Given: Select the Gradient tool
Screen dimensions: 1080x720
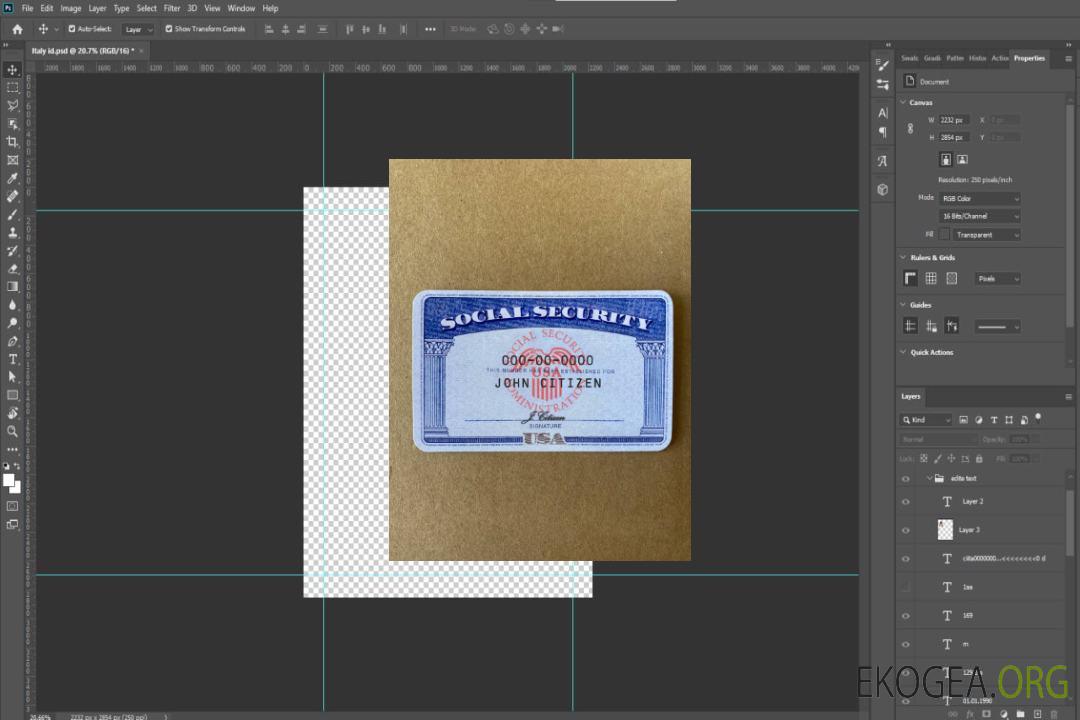Looking at the screenshot, I should (12, 287).
